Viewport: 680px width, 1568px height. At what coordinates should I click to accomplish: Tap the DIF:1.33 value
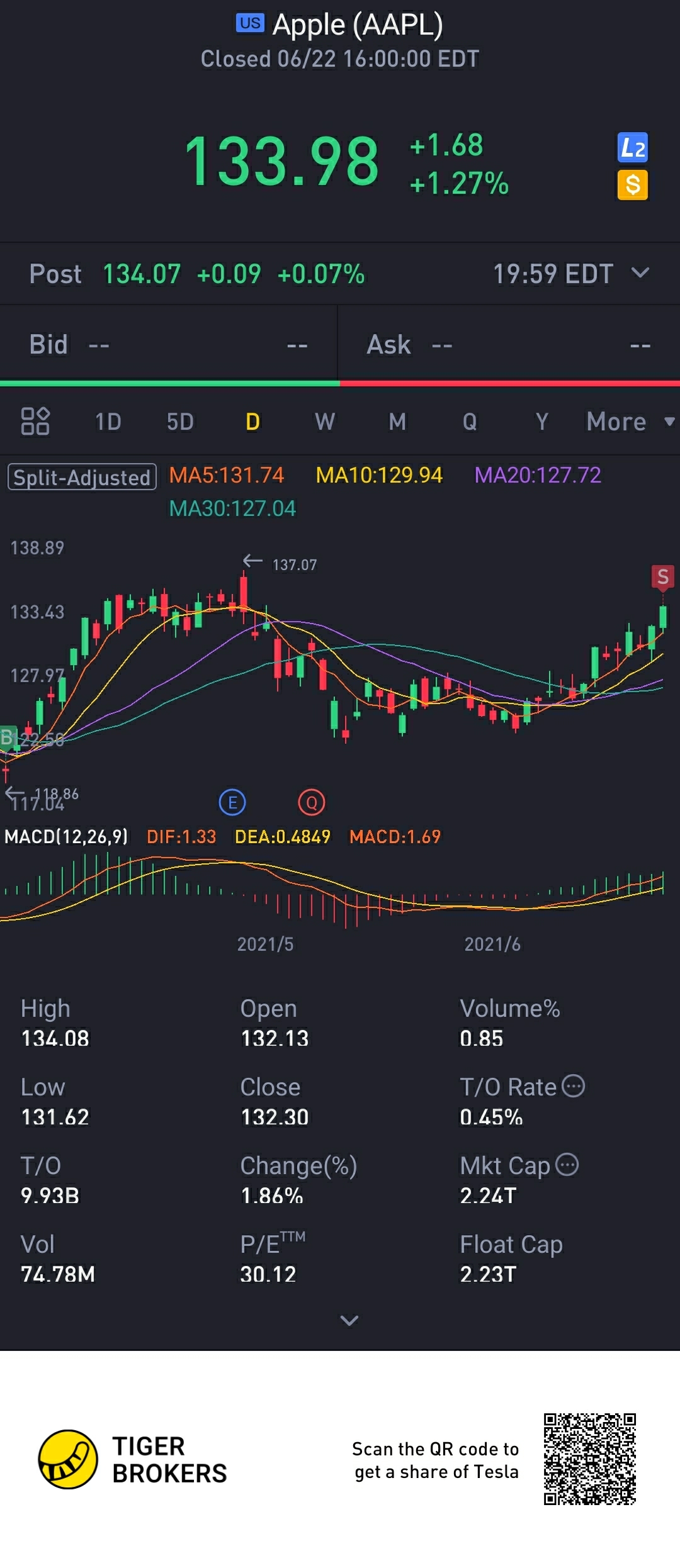click(181, 836)
